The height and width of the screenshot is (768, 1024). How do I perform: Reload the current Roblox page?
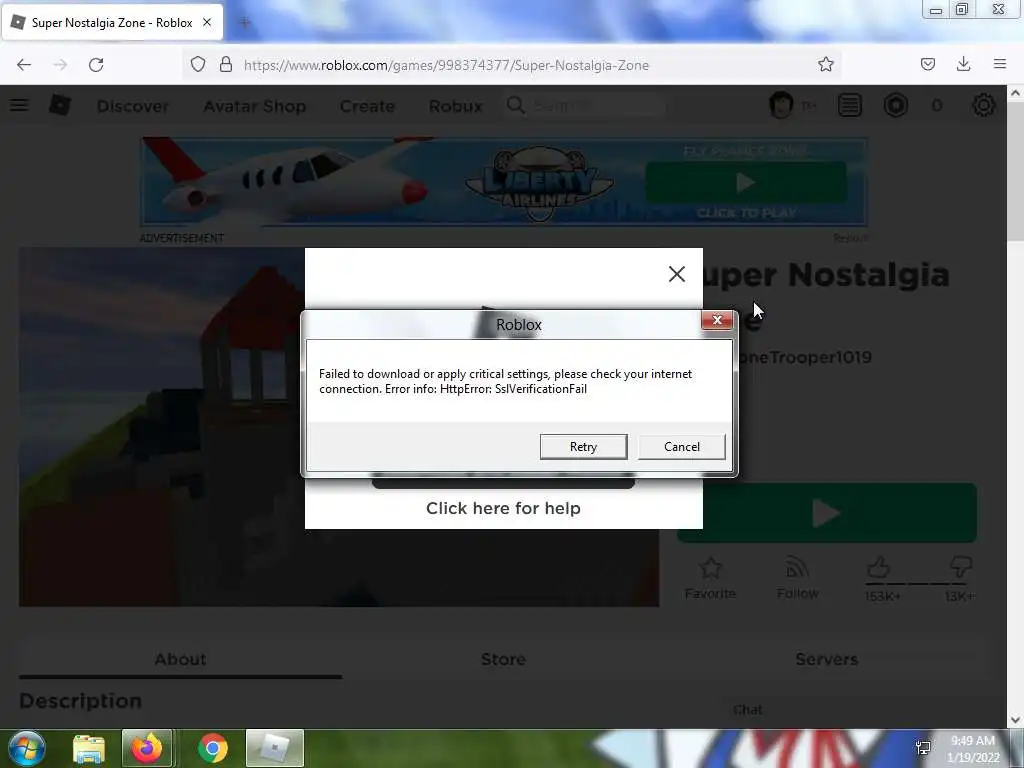(x=96, y=65)
